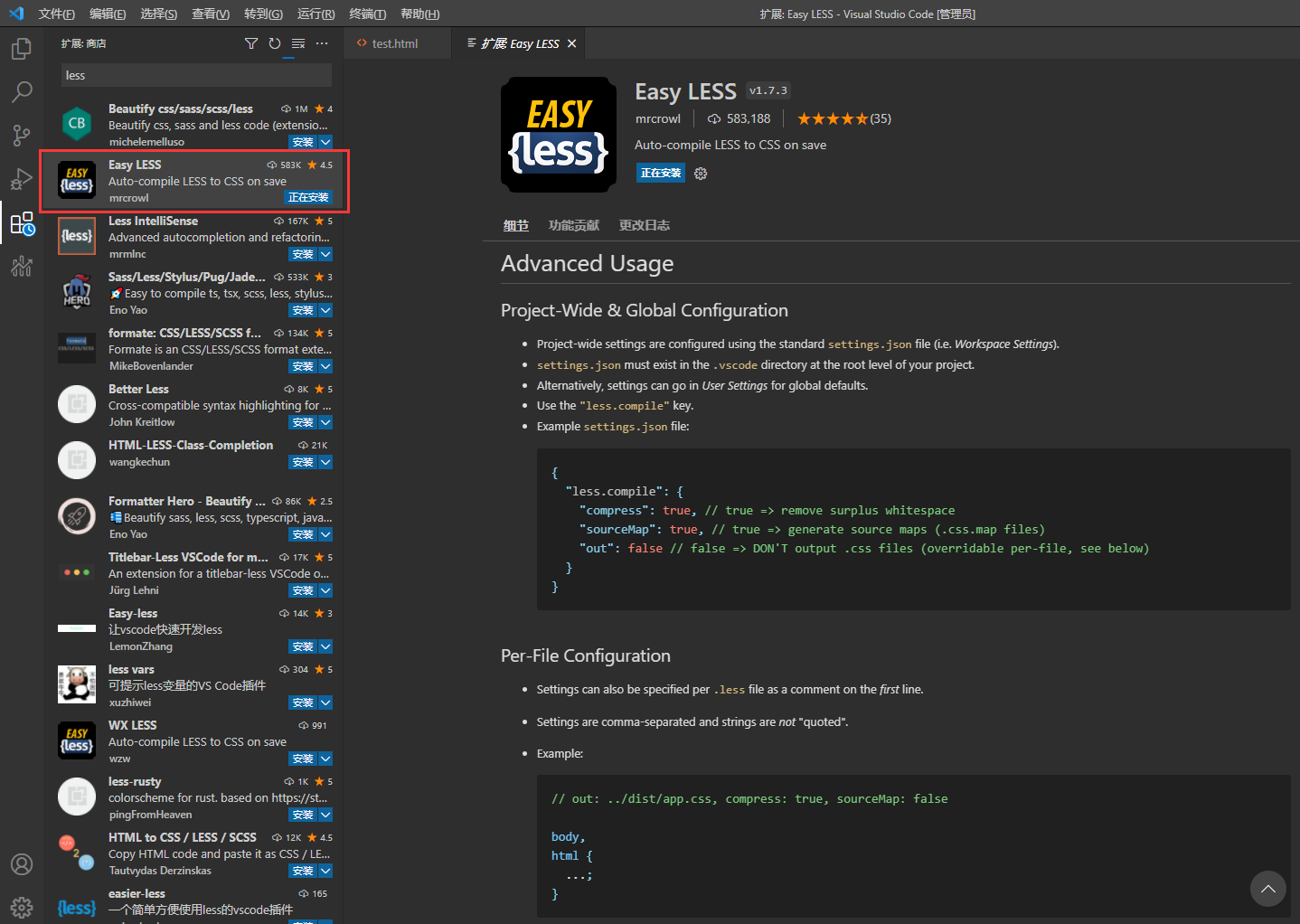Open the Extensions view icon

[x=22, y=222]
